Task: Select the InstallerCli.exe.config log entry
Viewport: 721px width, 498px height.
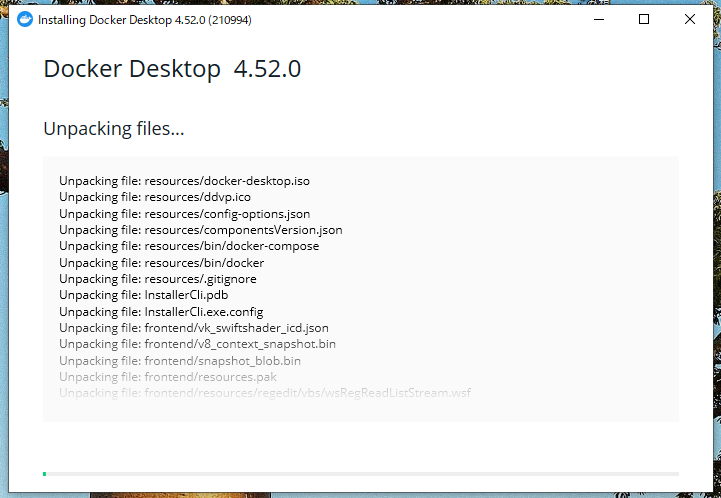Action: click(x=161, y=312)
